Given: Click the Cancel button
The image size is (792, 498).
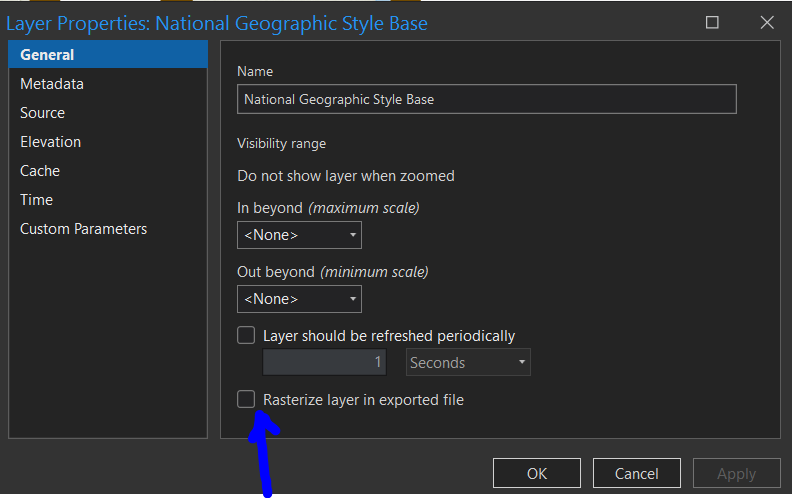Looking at the screenshot, I should pos(636,473).
